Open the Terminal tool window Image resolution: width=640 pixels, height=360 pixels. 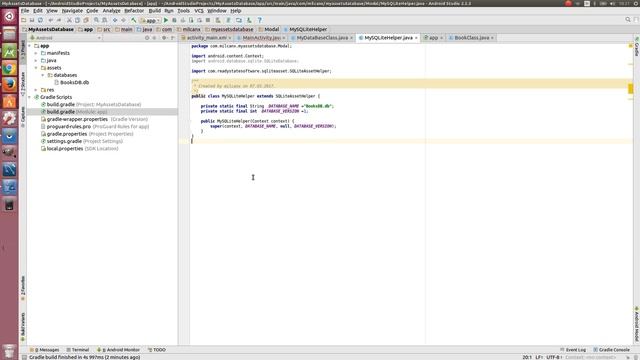(x=78, y=350)
